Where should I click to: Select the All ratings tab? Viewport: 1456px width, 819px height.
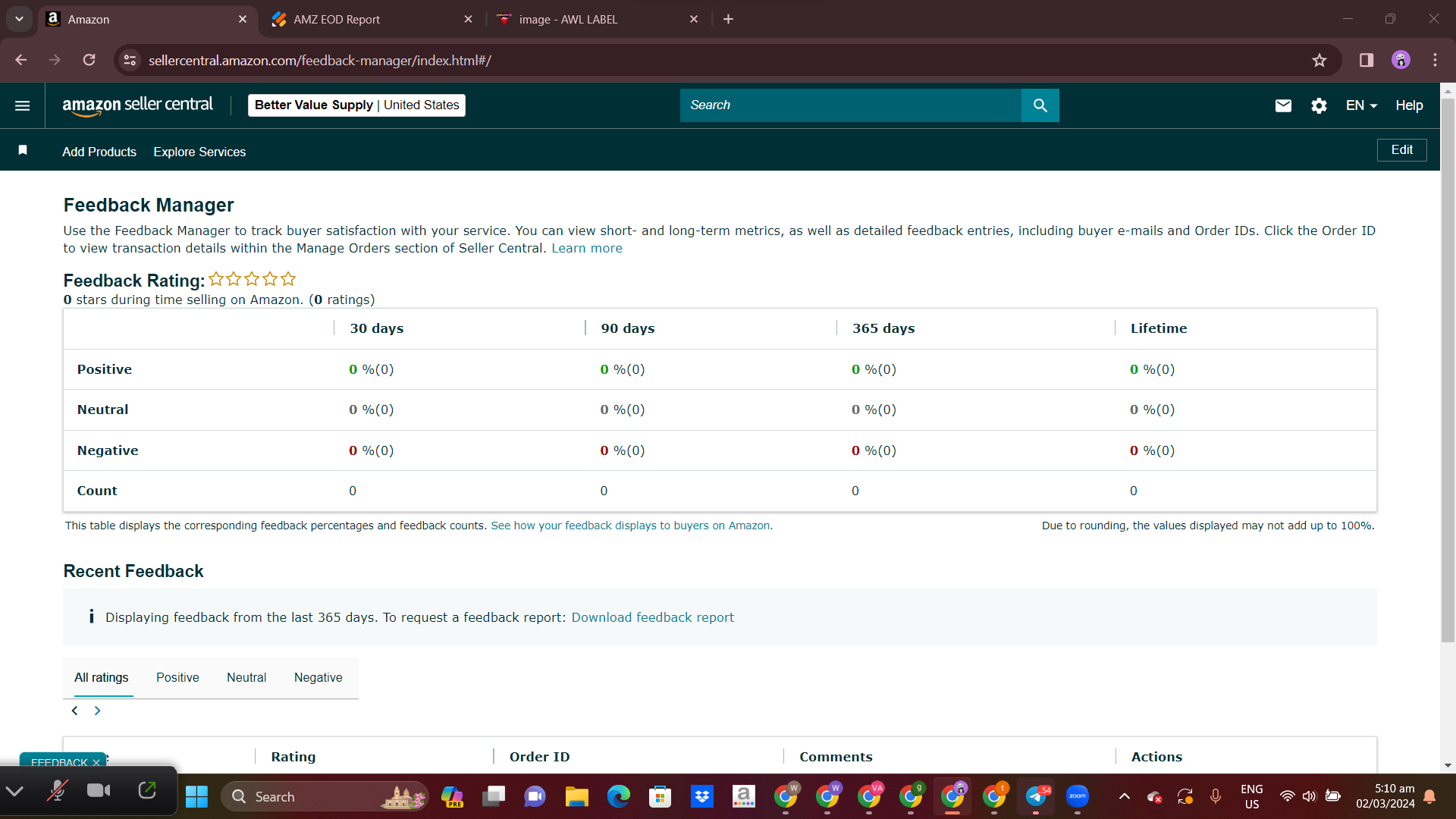click(101, 677)
